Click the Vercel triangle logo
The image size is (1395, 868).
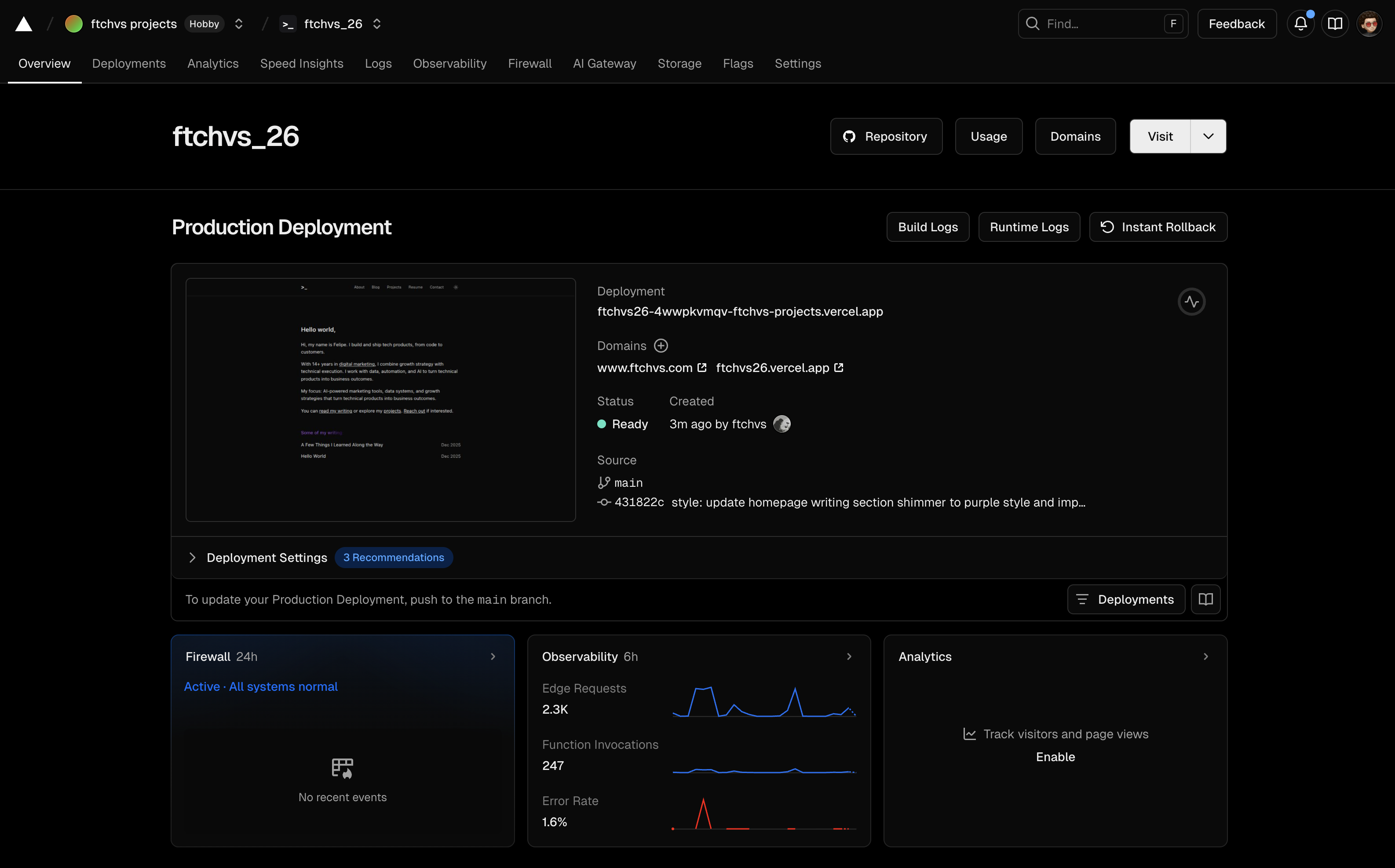pos(24,24)
